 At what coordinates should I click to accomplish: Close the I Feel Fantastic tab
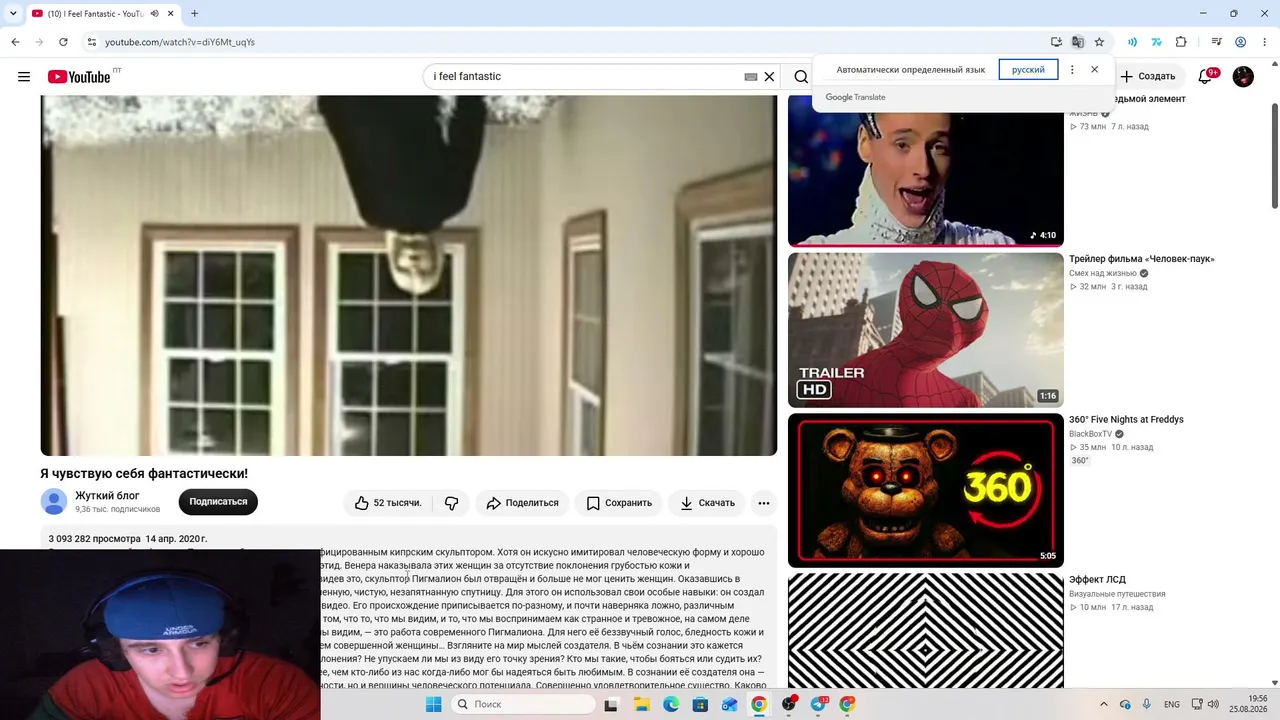click(171, 14)
